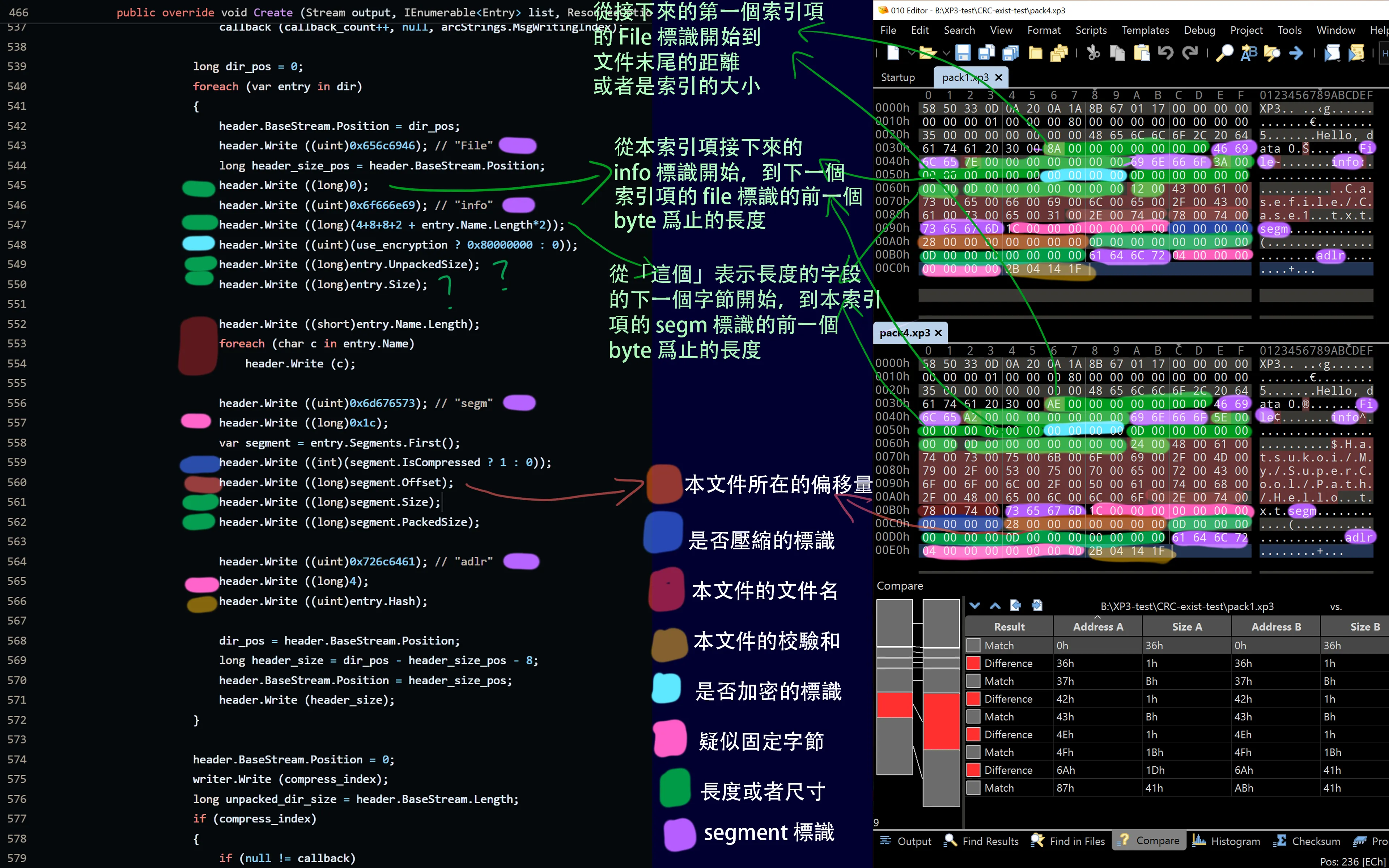Click the Undo arrow icon
1389x868 pixels.
(1165, 54)
